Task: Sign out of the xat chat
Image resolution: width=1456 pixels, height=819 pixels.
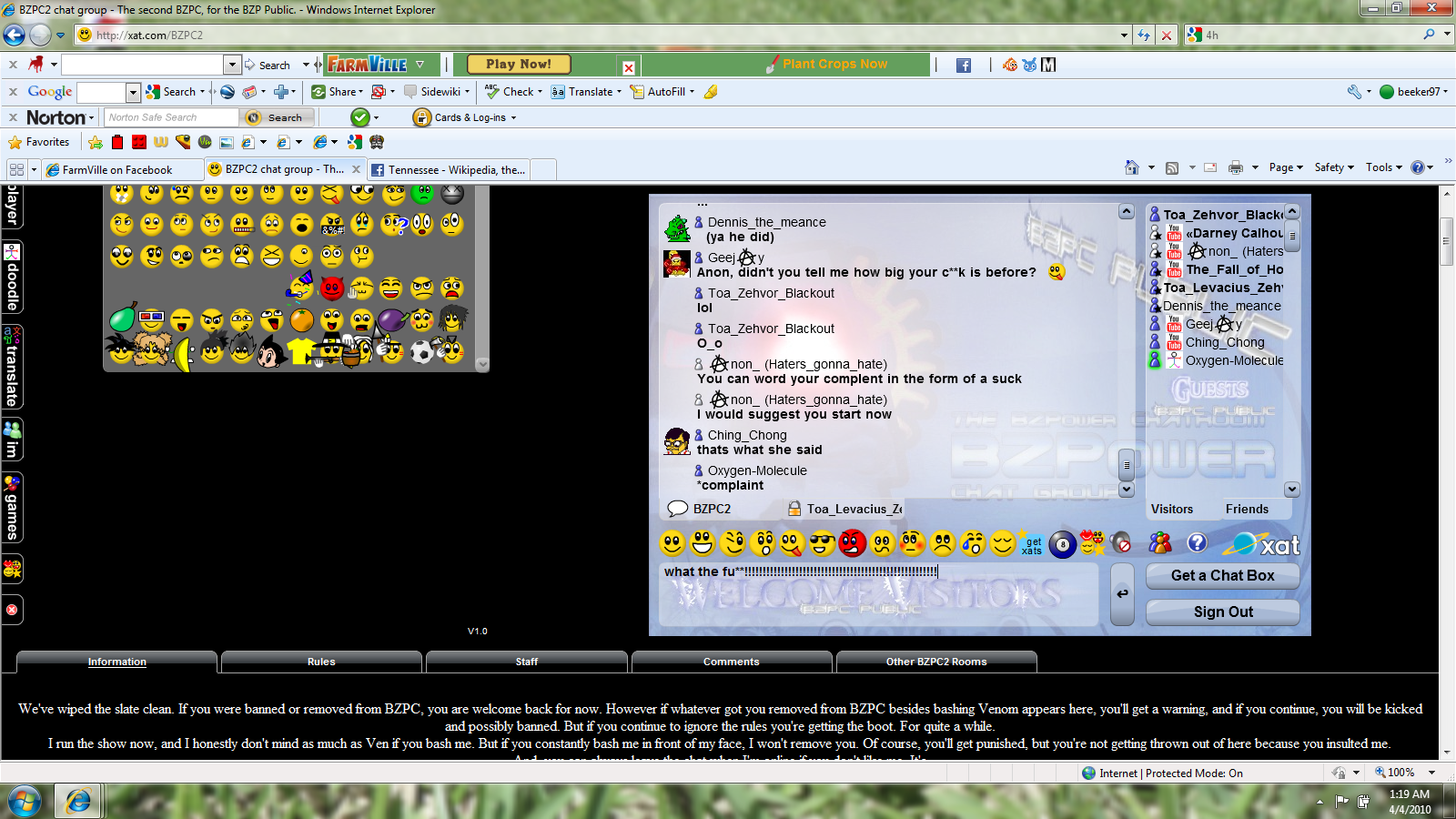Action: 1222,612
